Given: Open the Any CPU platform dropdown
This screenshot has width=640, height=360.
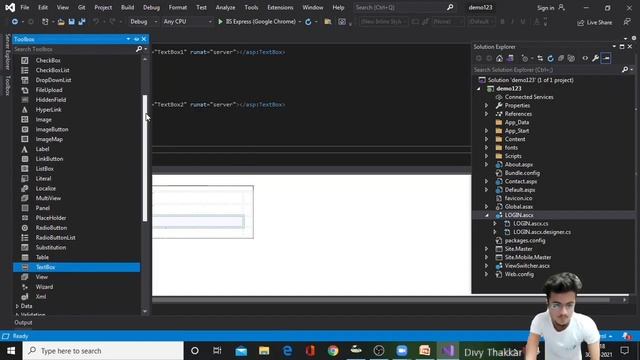Looking at the screenshot, I should (187, 22).
